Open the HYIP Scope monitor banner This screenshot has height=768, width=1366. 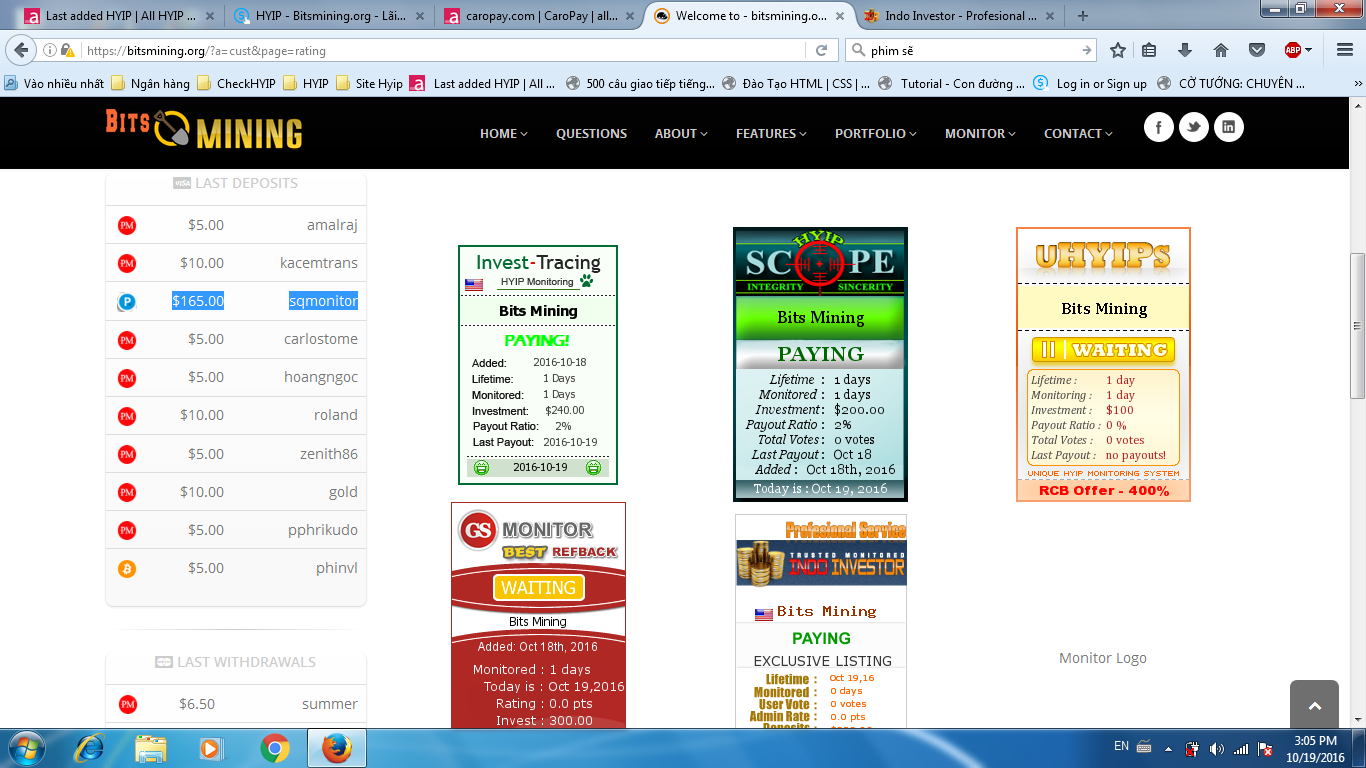pyautogui.click(x=820, y=364)
